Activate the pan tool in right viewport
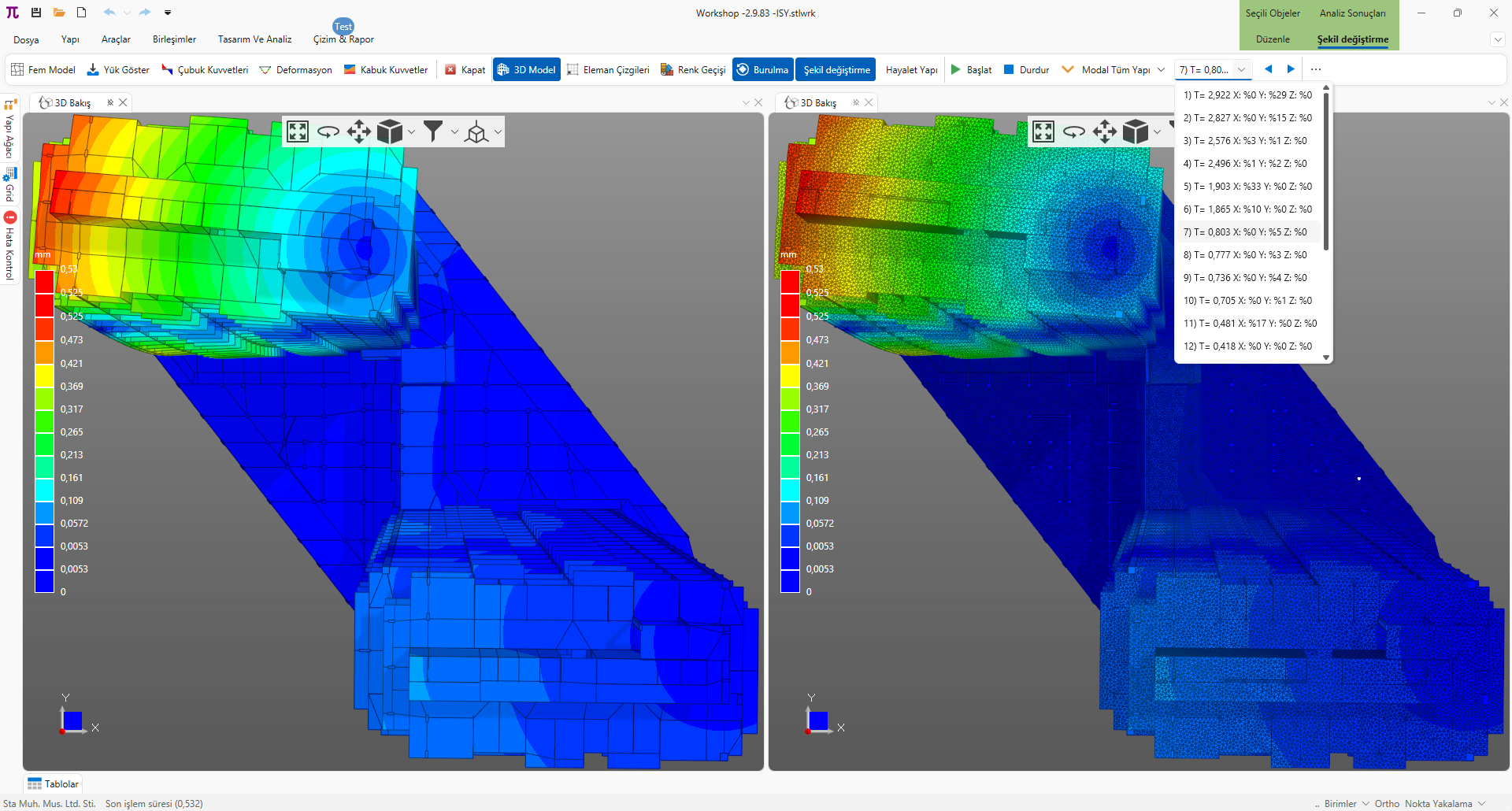This screenshot has height=811, width=1512. click(1104, 131)
